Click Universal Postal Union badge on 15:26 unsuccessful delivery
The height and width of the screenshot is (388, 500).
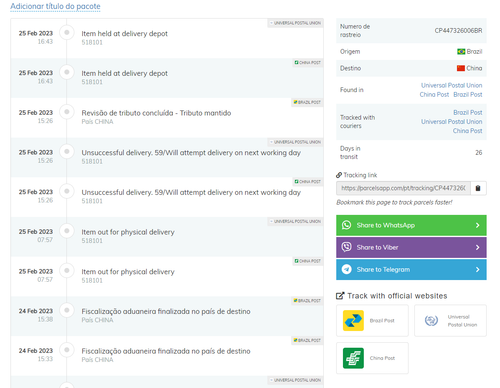click(x=295, y=142)
